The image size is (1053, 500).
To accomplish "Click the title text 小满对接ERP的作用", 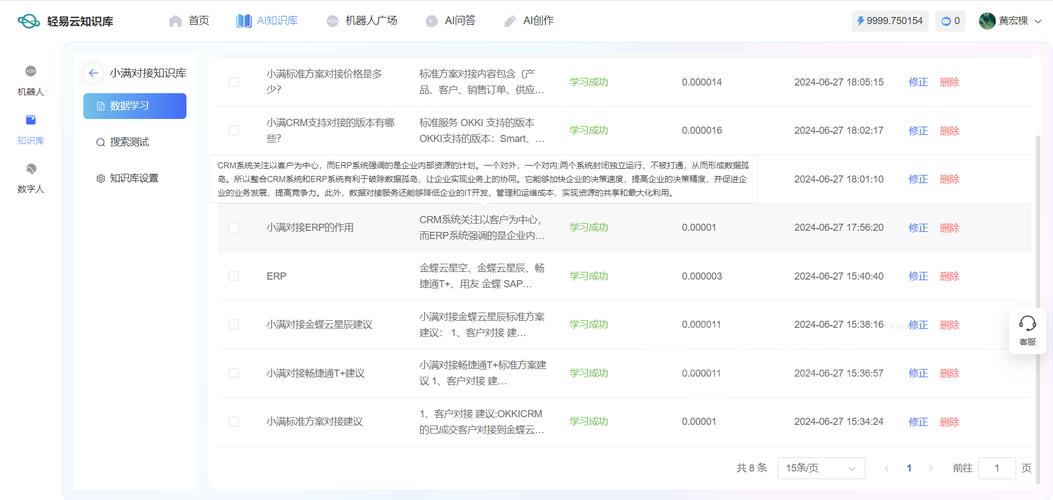I will tap(310, 228).
